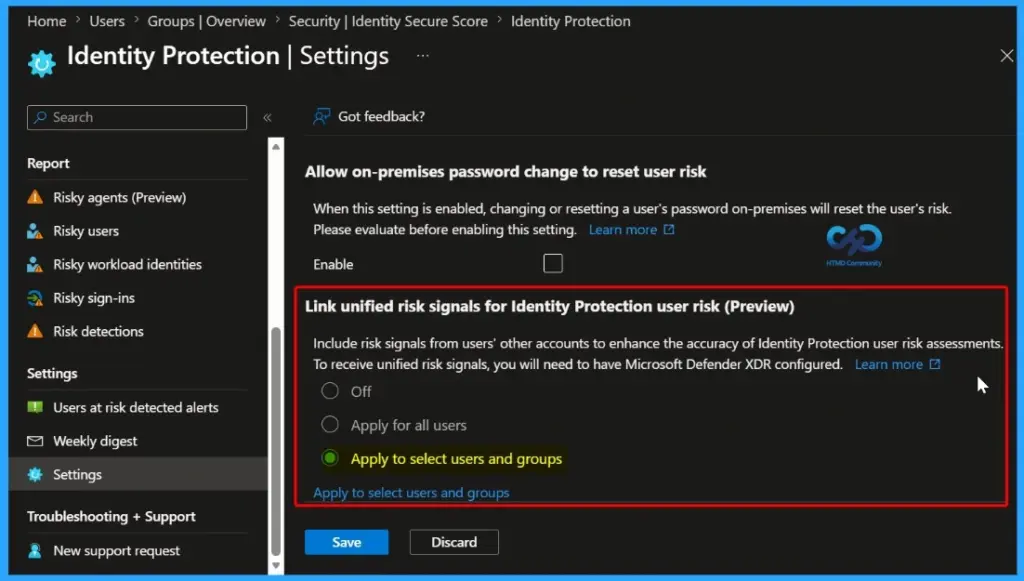Click external link icon after Defender XDR Learn more
Screen dimensions: 1024x581
(935, 364)
